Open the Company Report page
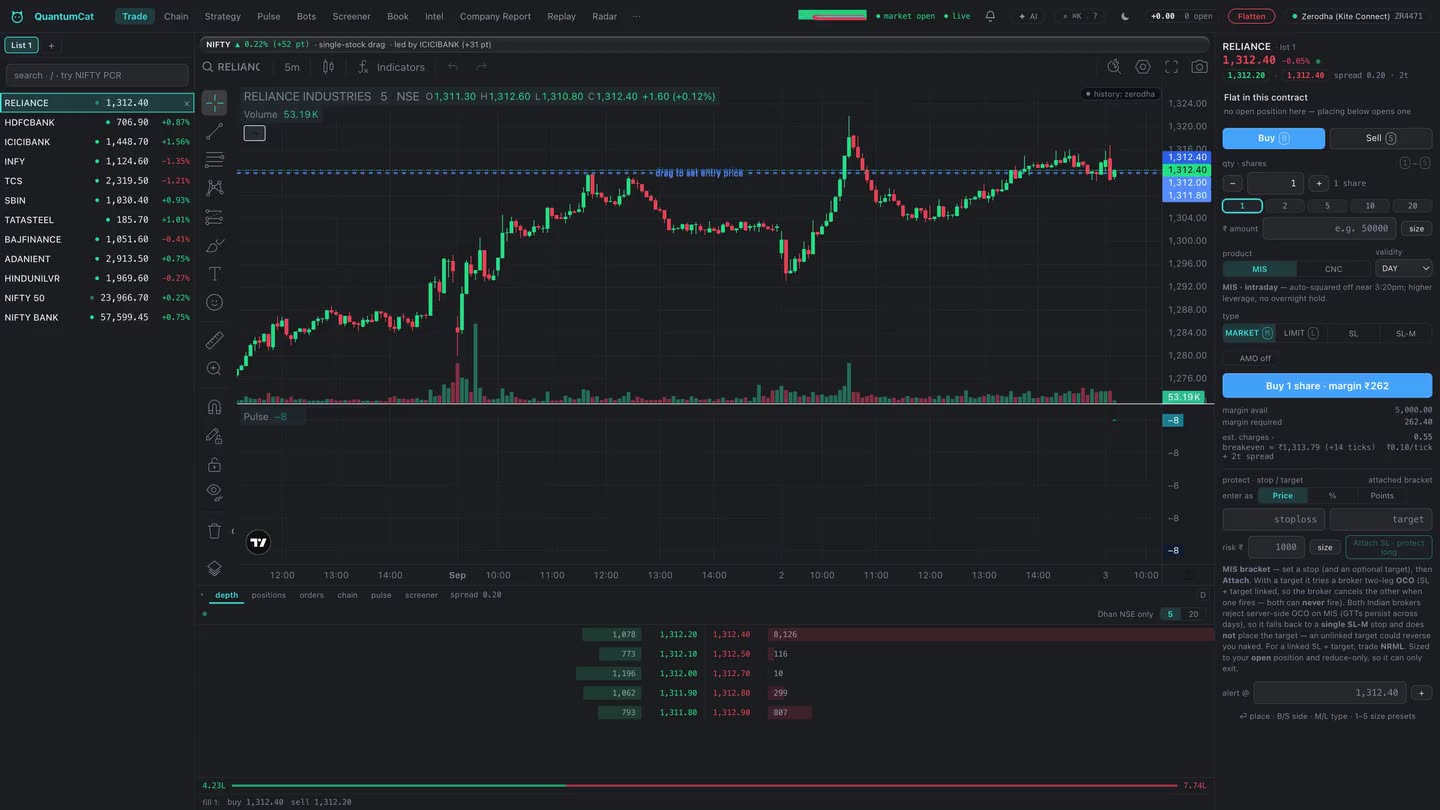 [495, 16]
